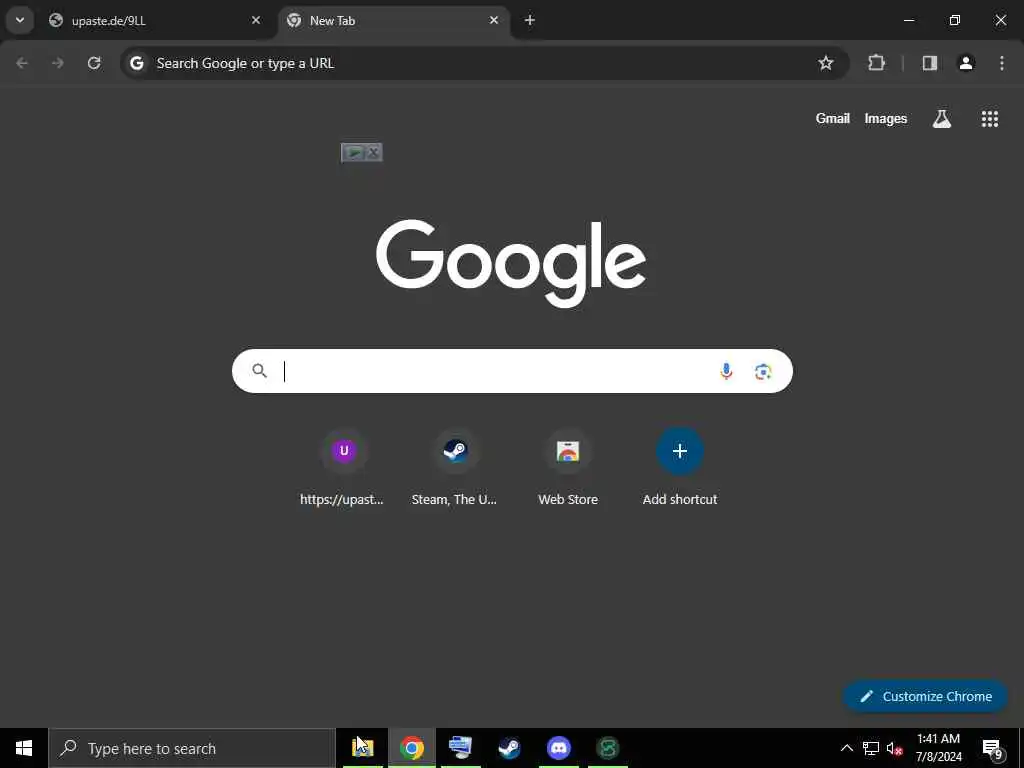Click the taskbar search box

[x=192, y=748]
